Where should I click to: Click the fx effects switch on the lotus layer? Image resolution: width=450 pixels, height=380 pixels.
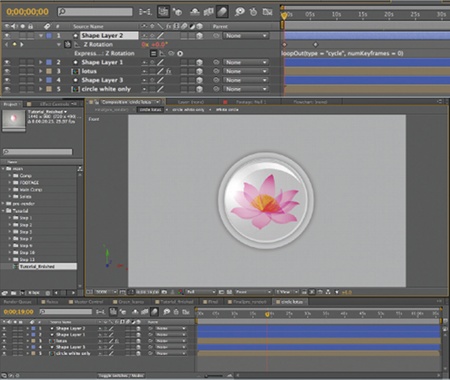(169, 71)
